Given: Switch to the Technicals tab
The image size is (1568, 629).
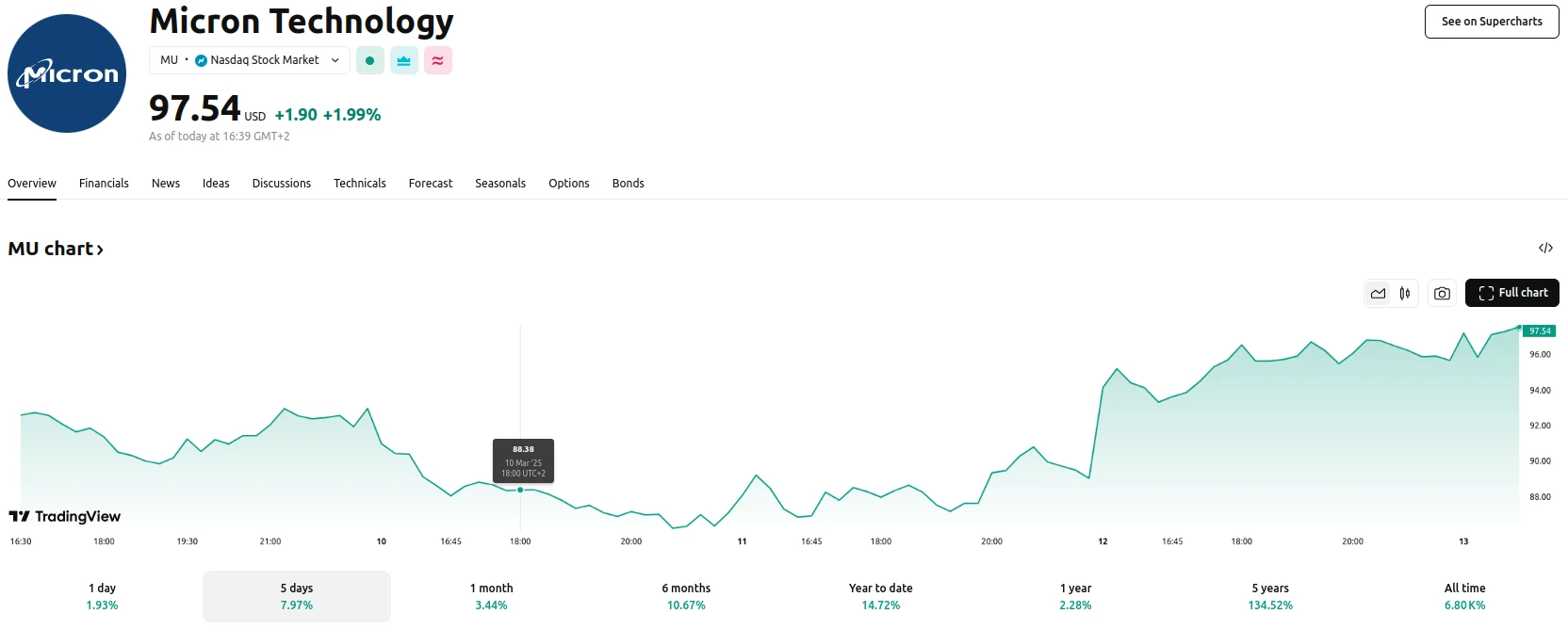Looking at the screenshot, I should [359, 184].
